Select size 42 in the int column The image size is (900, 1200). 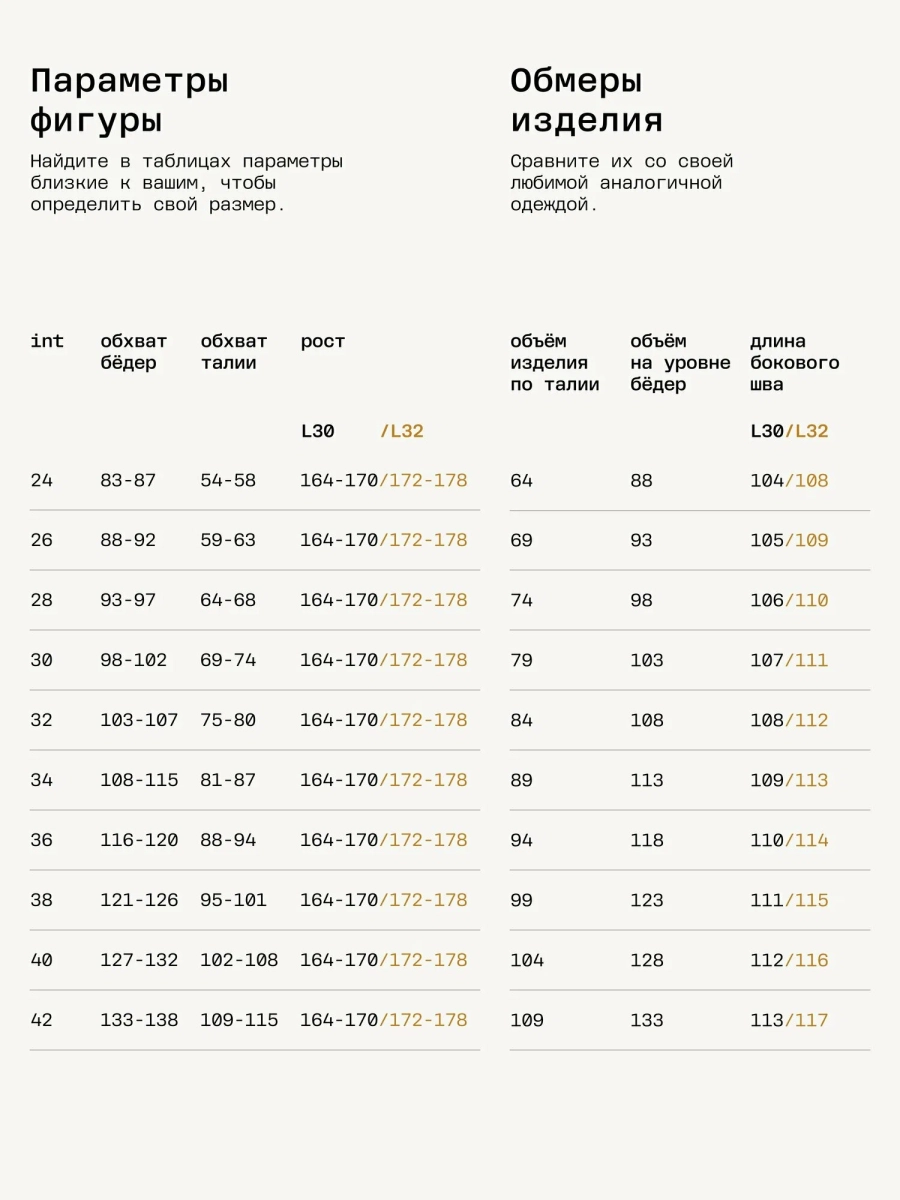41,1020
